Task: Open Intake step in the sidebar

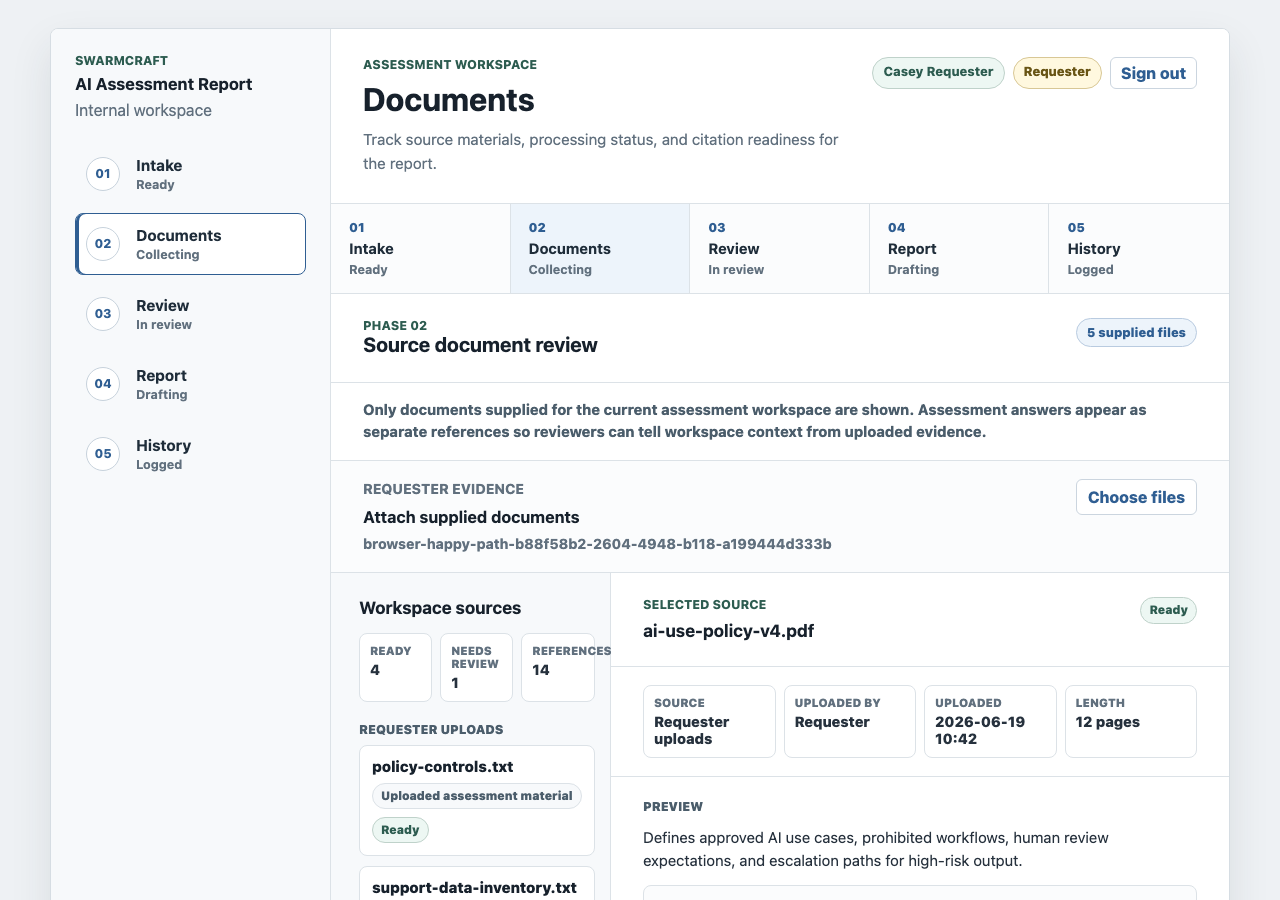Action: (x=190, y=174)
